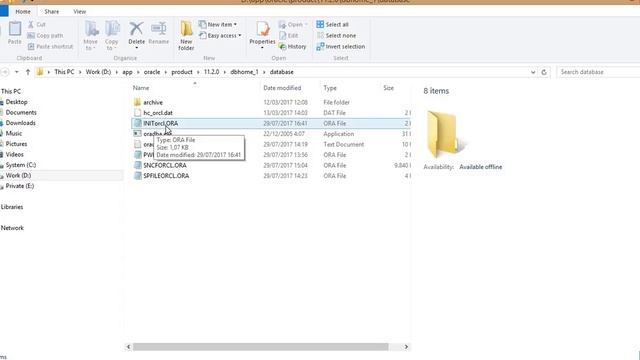The image size is (640, 360).
Task: Open Pictures in the navigation pane
Action: tap(16, 144)
